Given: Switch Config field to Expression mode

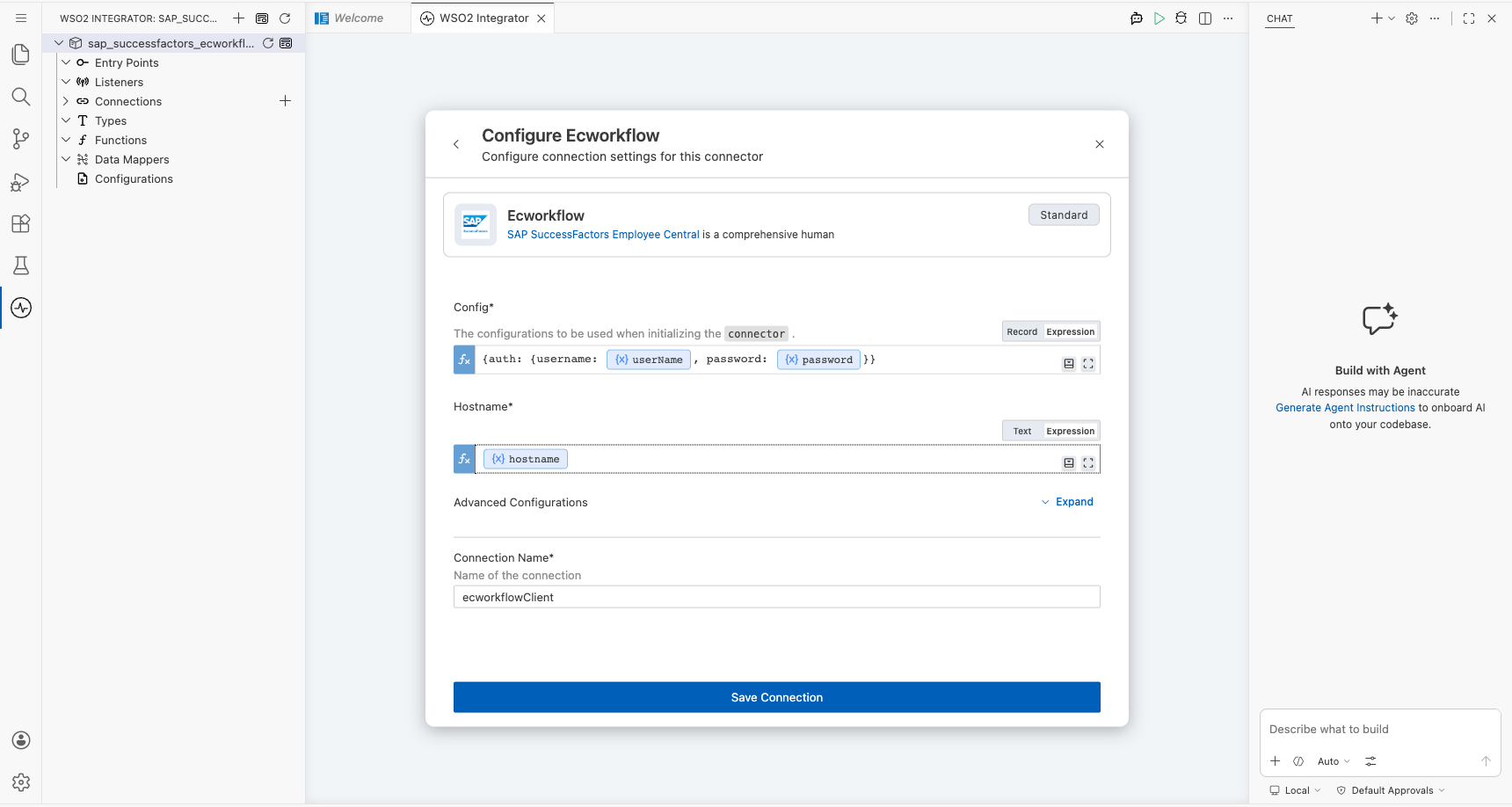Looking at the screenshot, I should click(1071, 332).
